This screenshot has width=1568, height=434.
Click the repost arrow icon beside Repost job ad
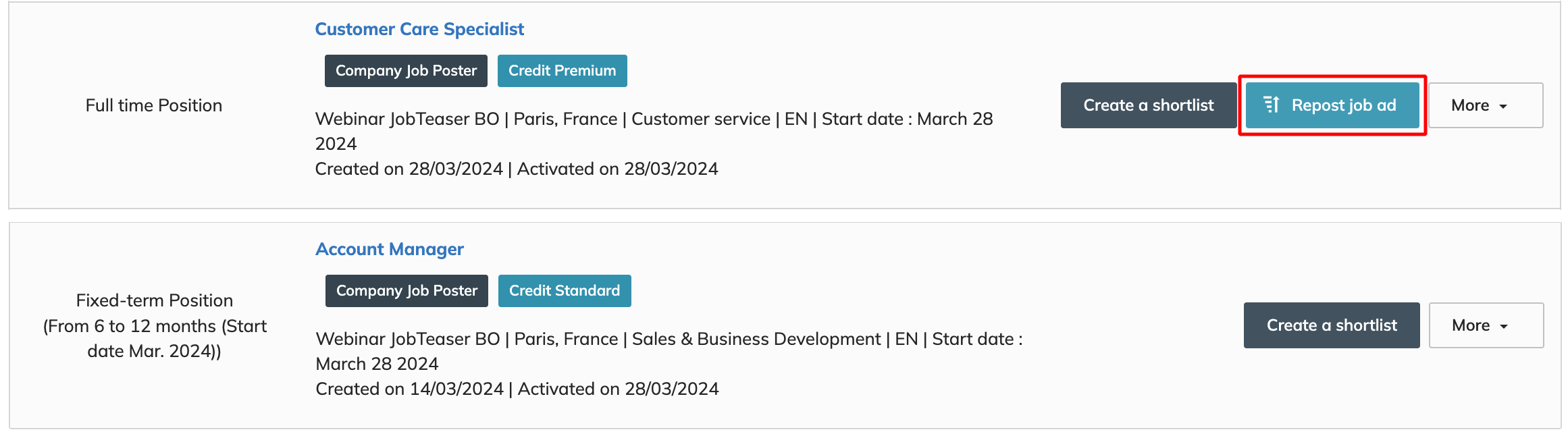click(x=1272, y=105)
